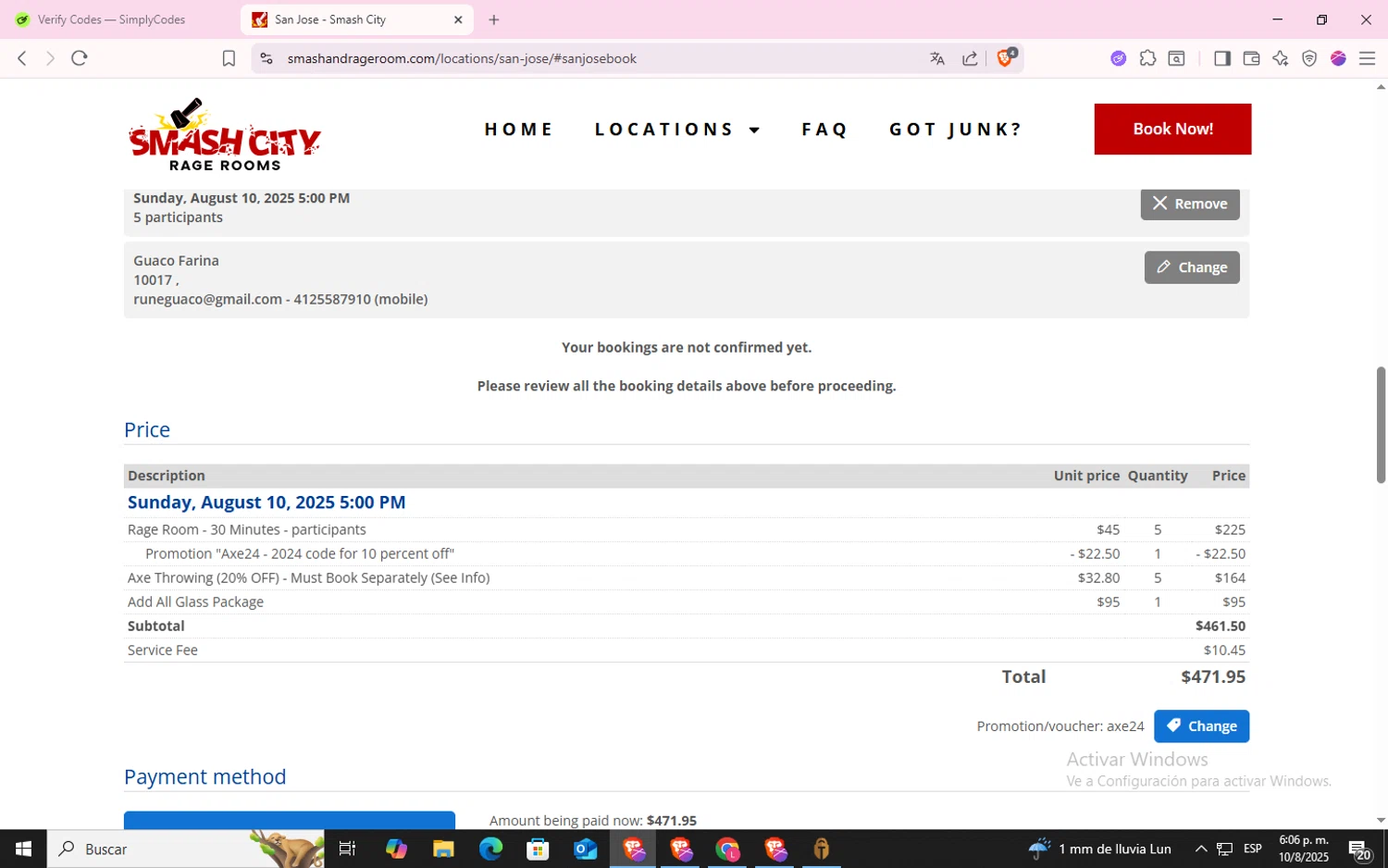The width and height of the screenshot is (1388, 868).
Task: Click the Sunday, August 10, 2025 price heading
Action: (266, 502)
